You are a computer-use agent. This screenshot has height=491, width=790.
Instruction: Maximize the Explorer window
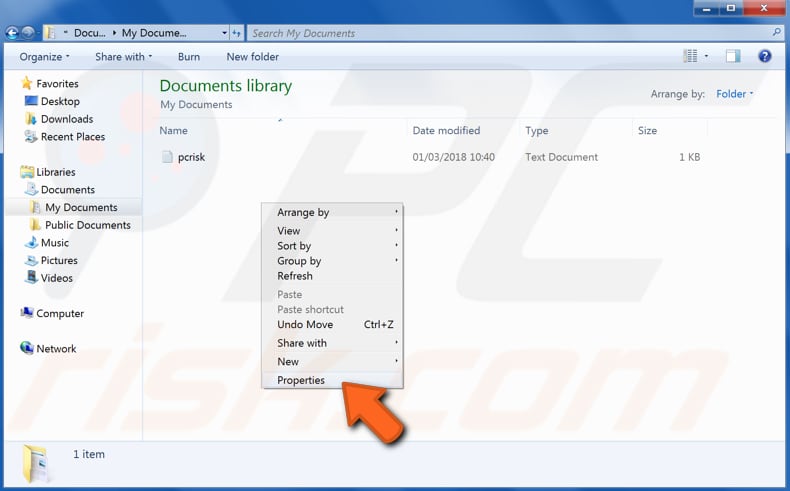click(x=731, y=8)
